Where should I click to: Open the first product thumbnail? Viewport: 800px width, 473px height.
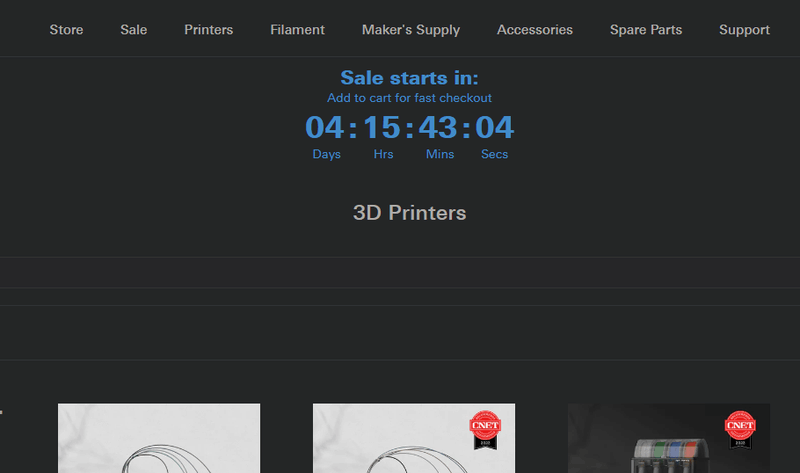click(159, 438)
